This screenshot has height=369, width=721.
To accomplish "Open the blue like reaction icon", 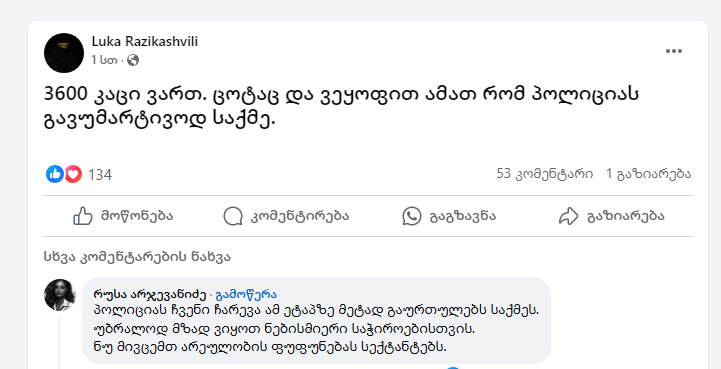I will 55,174.
